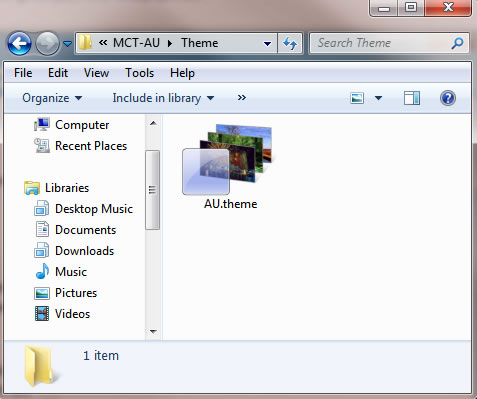Viewport: 477px width, 399px height.
Task: Click the navigation pane scroll down arrow
Action: pyautogui.click(x=153, y=331)
